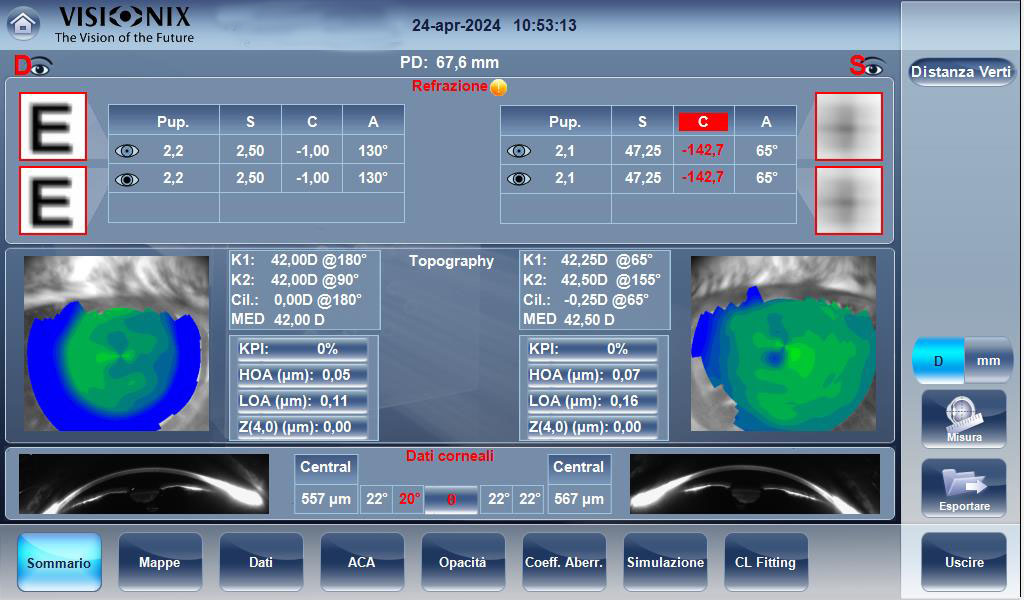
Task: Toggle second left-eye refraction row eye icon
Action: click(x=519, y=179)
